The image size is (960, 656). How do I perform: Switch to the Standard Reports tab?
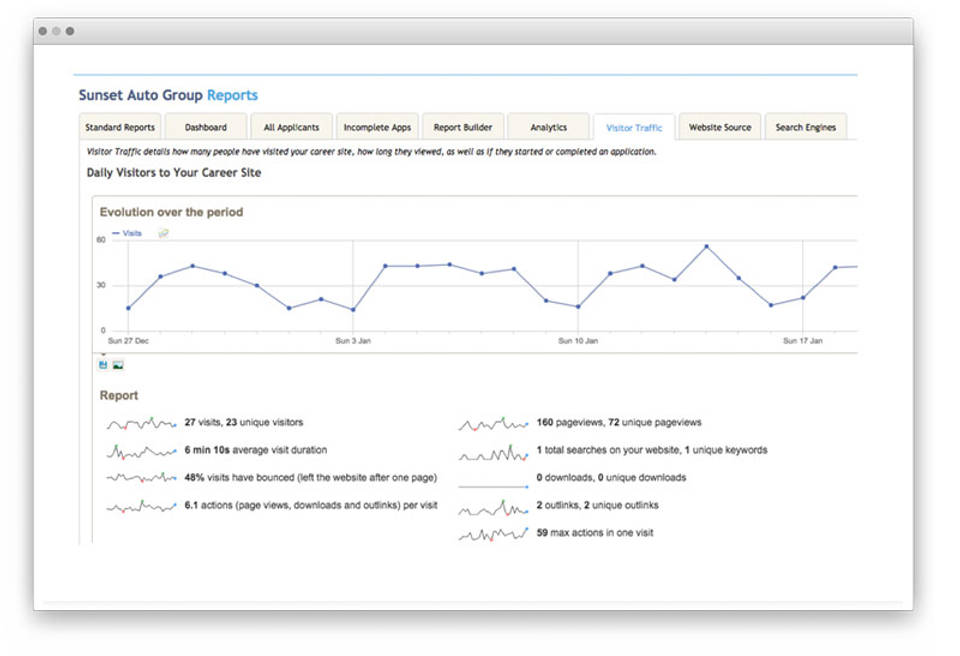(120, 128)
